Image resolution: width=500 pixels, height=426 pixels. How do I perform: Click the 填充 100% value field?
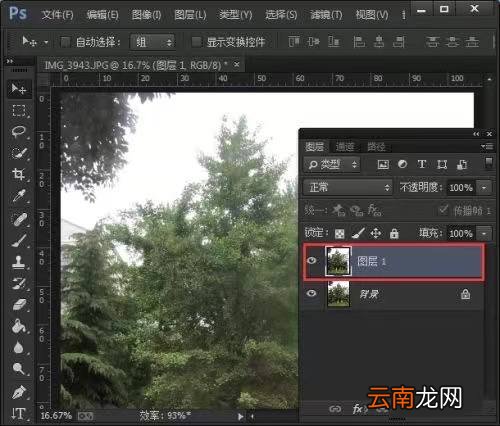461,234
